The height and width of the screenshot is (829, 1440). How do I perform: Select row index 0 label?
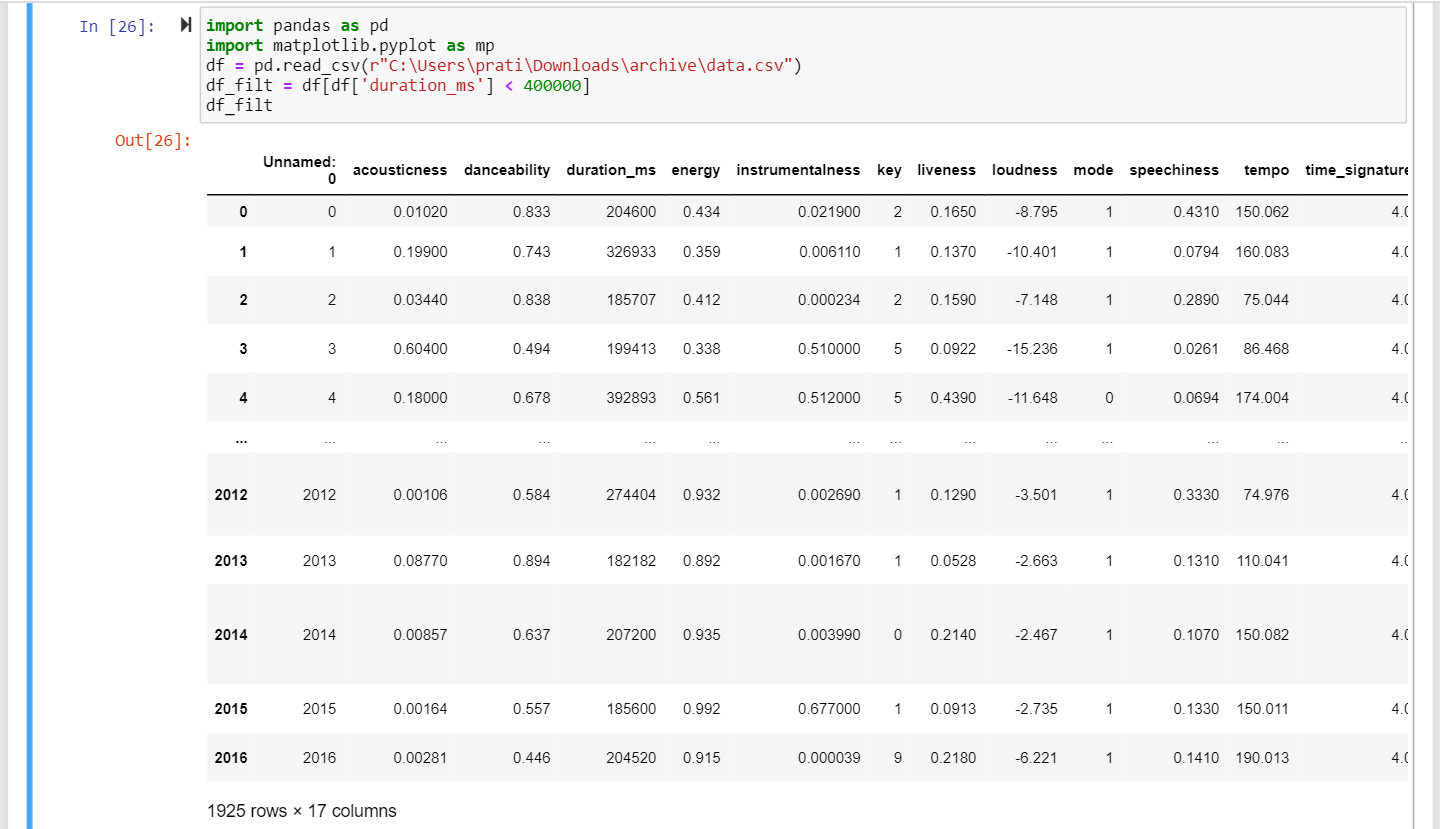click(x=243, y=212)
